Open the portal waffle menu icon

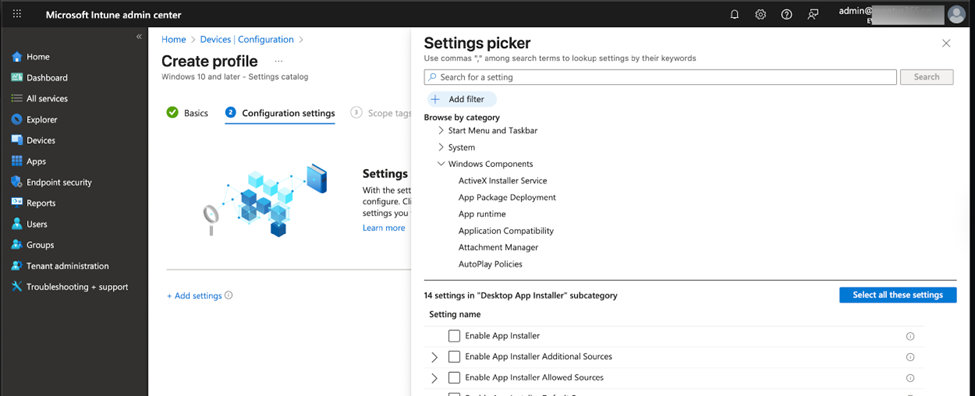pyautogui.click(x=17, y=14)
